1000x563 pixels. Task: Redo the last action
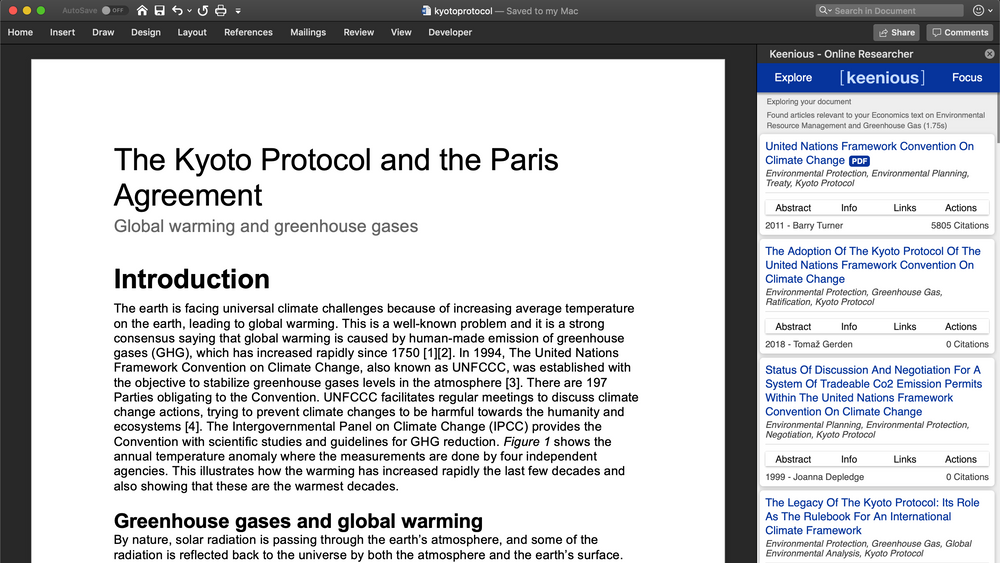pyautogui.click(x=203, y=10)
